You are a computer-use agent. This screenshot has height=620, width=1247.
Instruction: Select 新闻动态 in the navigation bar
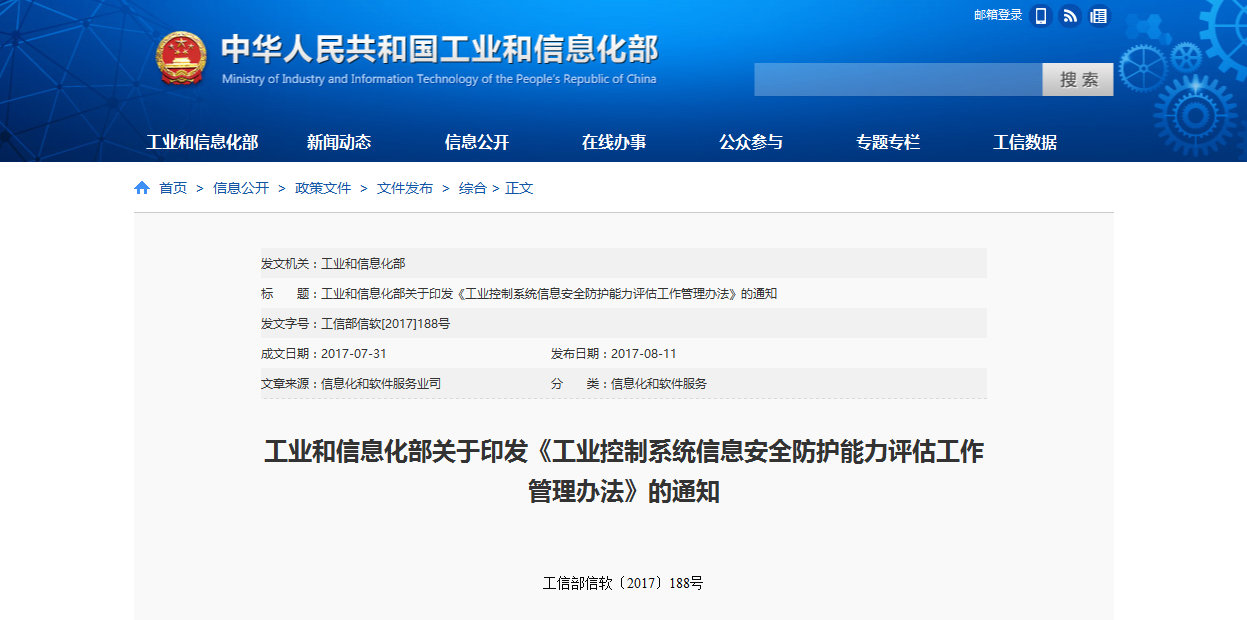(339, 142)
